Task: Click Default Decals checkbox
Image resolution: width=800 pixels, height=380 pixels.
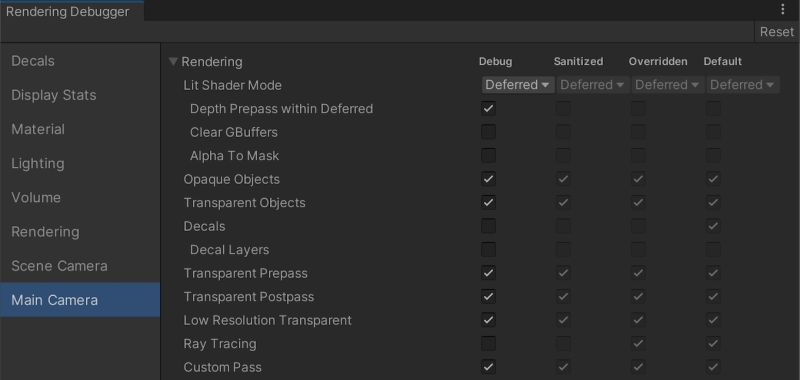Action: pos(713,225)
